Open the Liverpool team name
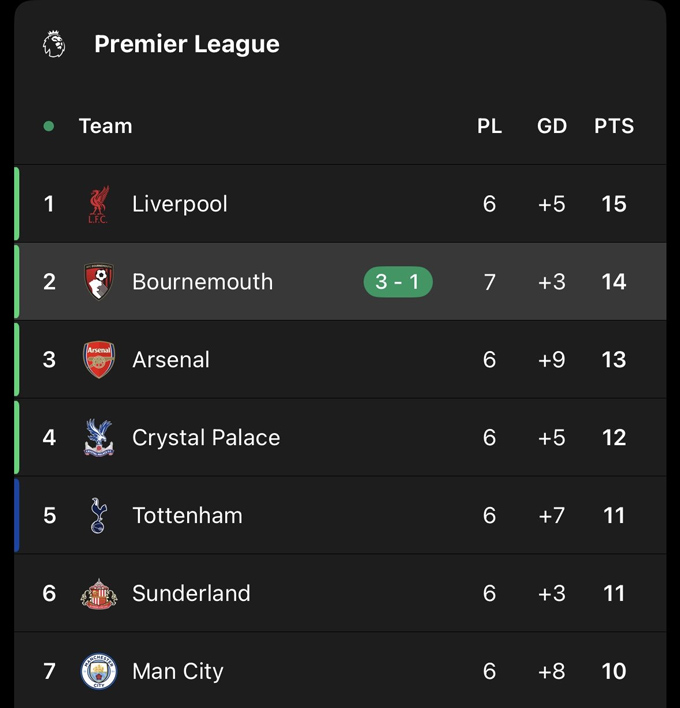Screen dimensions: 680x708 pos(180,204)
